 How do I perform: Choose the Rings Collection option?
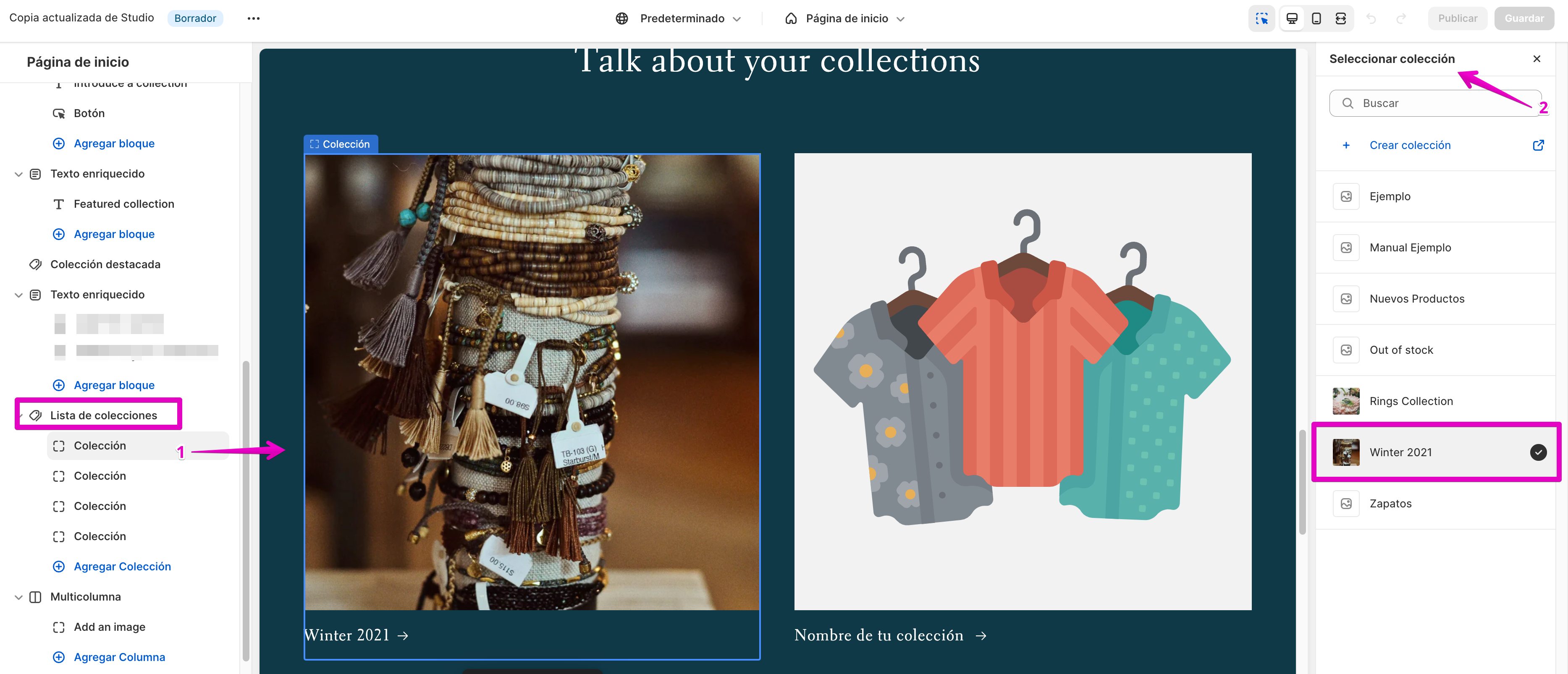click(x=1435, y=401)
